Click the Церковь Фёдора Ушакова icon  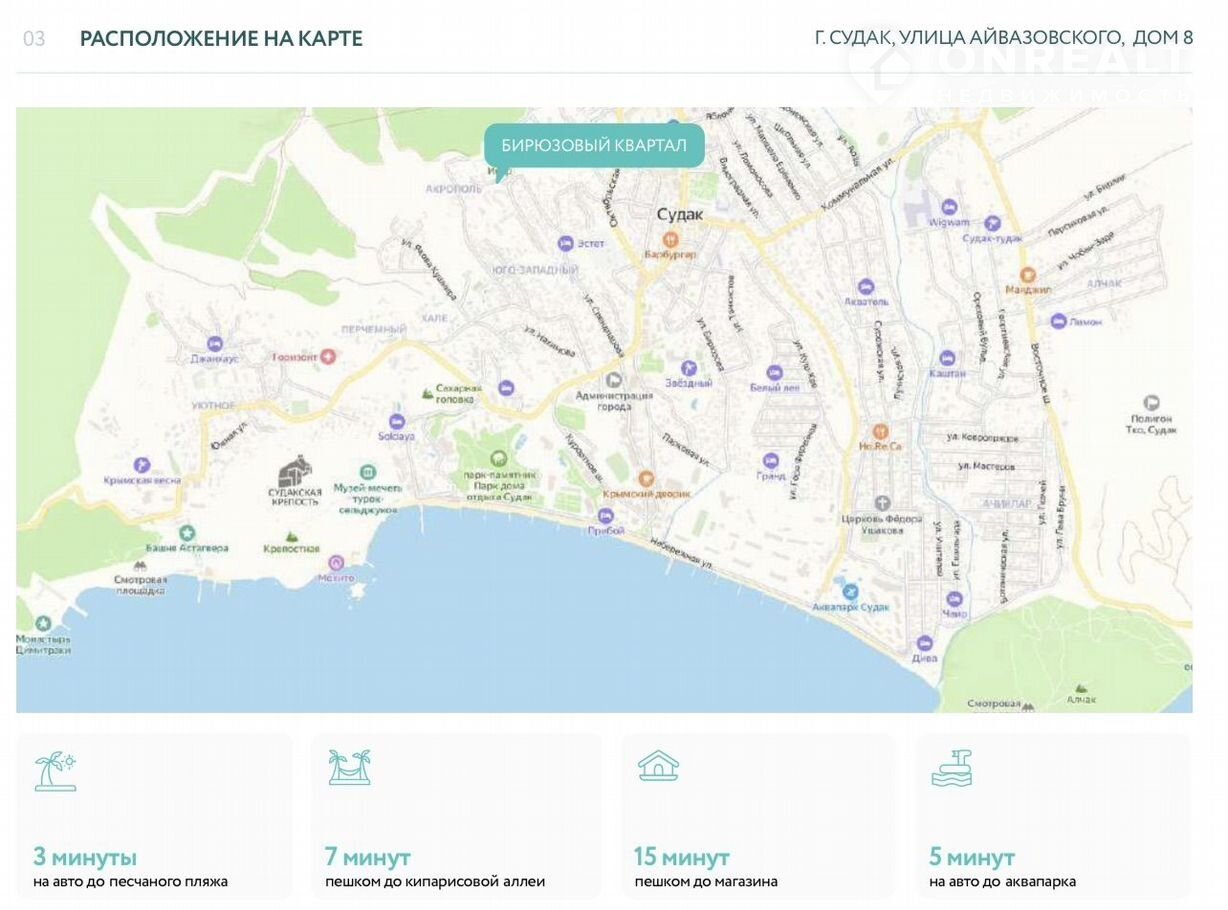882,503
